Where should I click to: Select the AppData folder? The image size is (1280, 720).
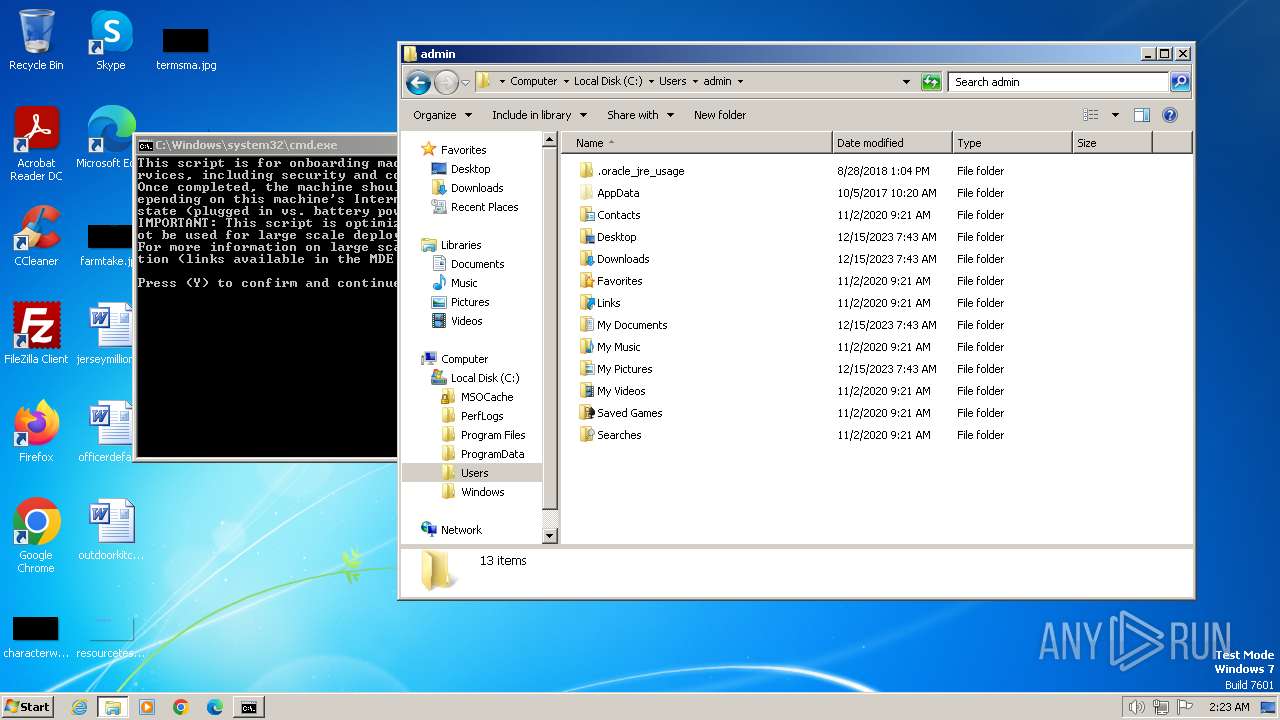pos(609,193)
